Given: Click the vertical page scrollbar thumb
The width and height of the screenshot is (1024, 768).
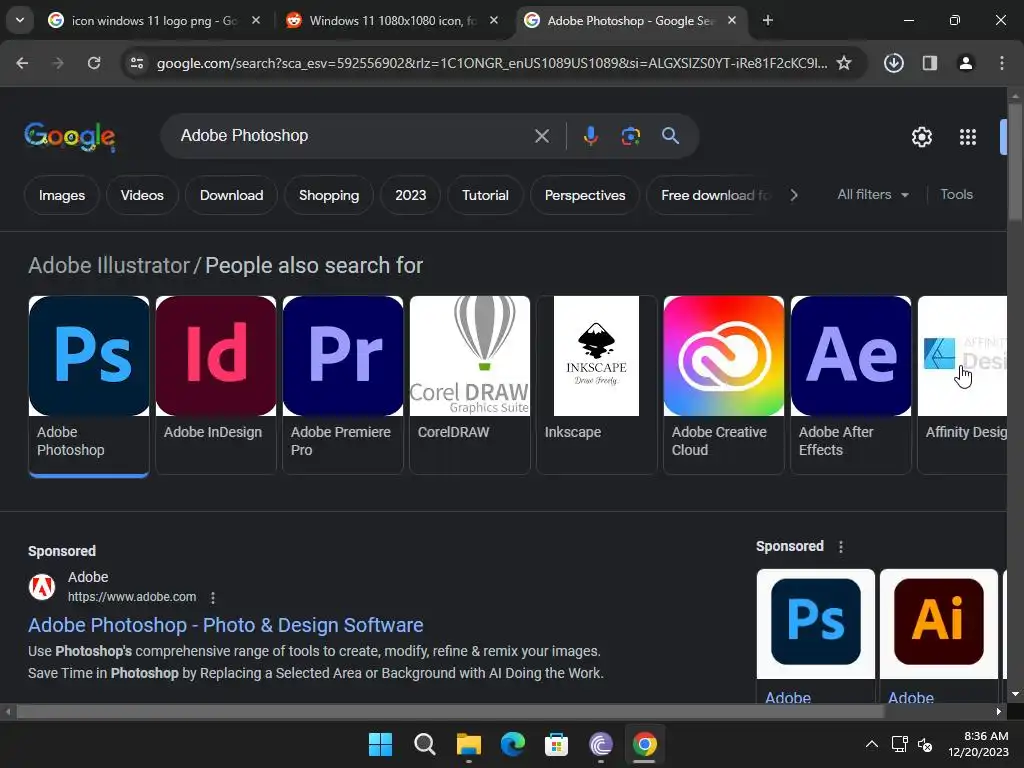Looking at the screenshot, I should (1015, 161).
